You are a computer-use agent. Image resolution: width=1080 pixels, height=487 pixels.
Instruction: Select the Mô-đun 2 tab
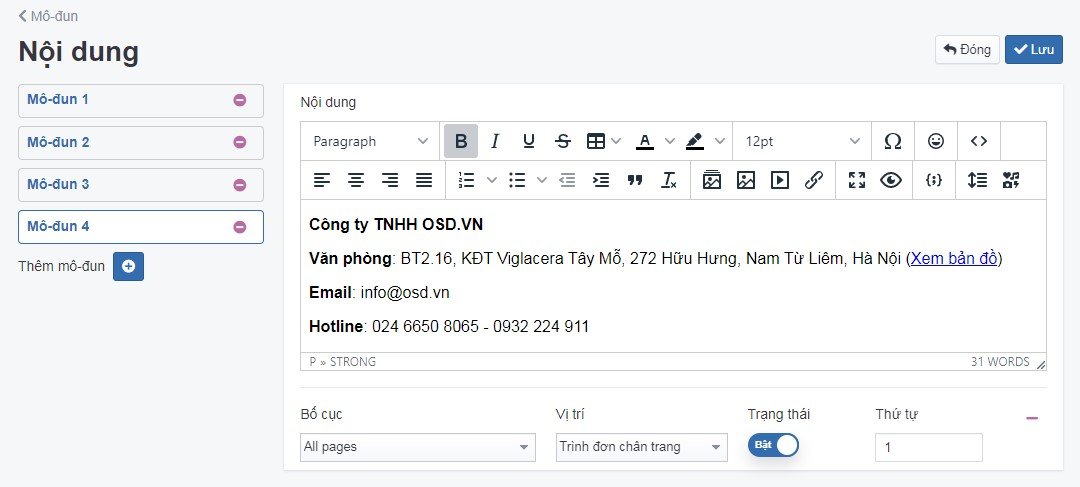[141, 143]
